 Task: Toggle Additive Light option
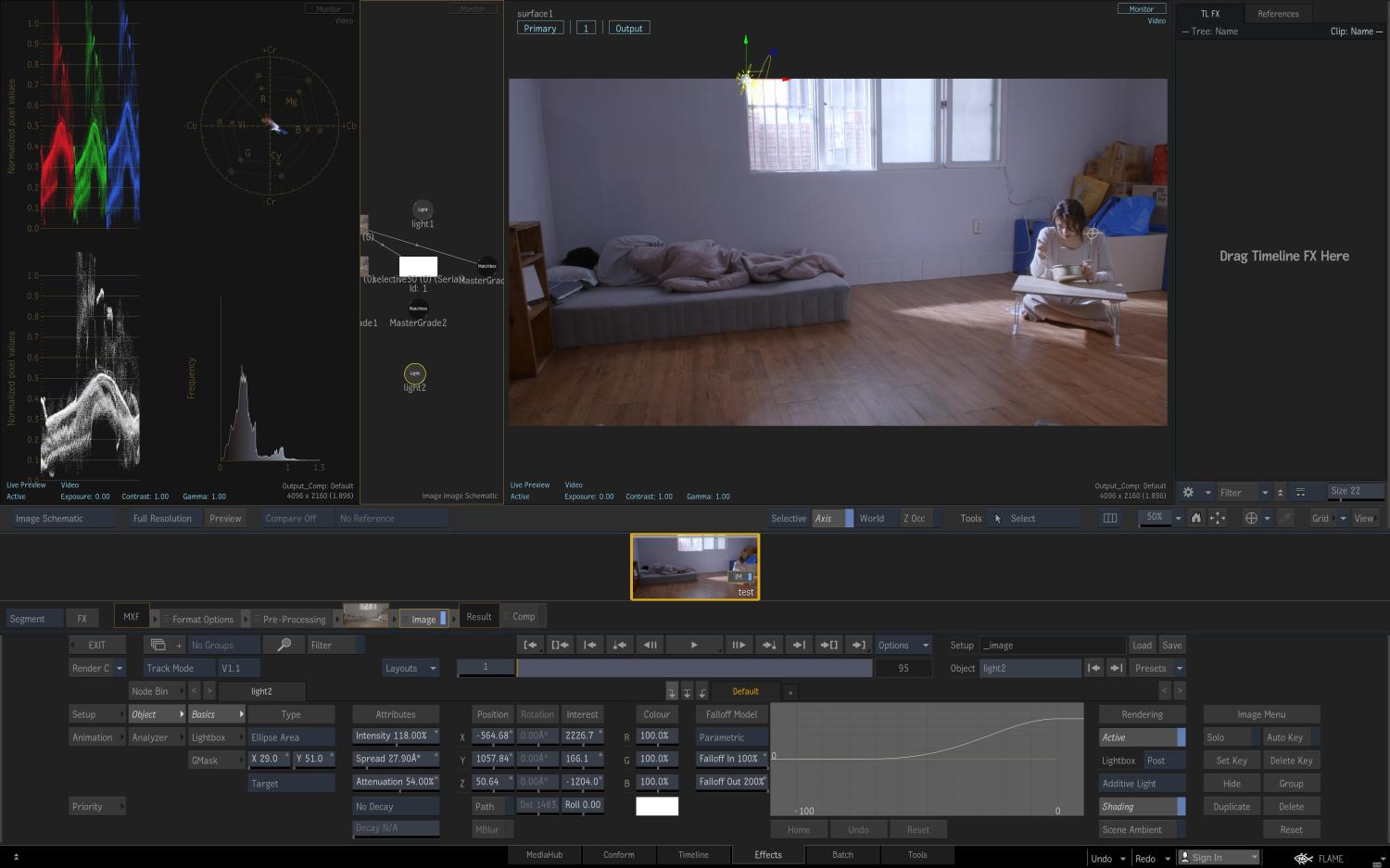pyautogui.click(x=1142, y=784)
